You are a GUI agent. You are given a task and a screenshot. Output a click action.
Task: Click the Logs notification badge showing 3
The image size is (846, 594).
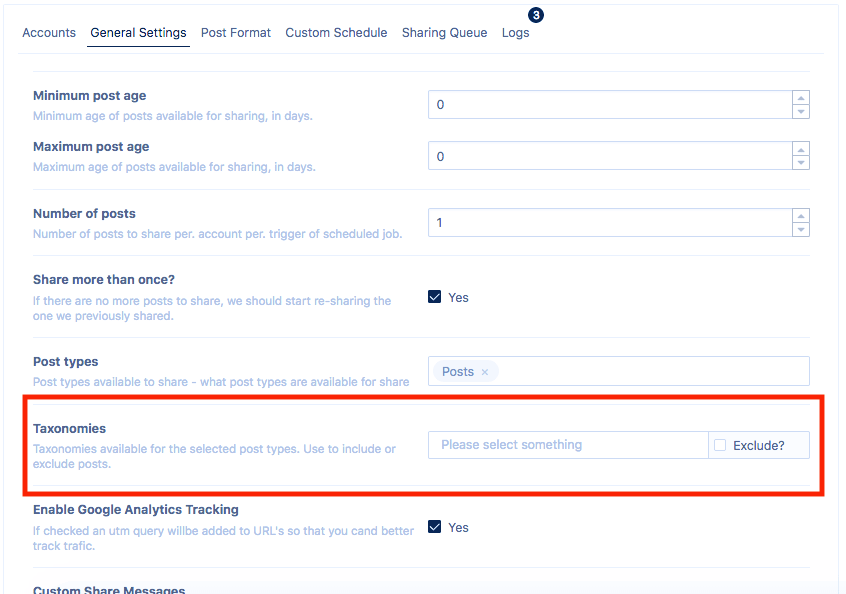pos(535,15)
